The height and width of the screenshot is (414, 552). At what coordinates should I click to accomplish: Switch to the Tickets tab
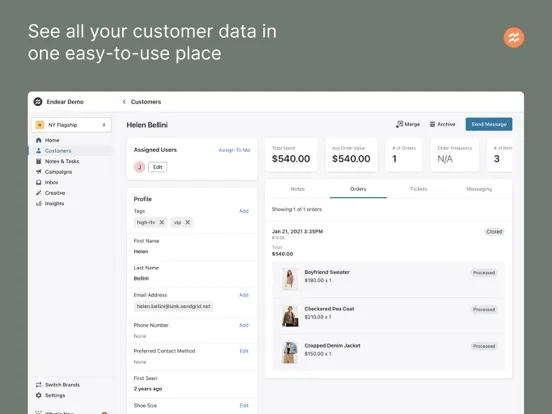pos(418,189)
